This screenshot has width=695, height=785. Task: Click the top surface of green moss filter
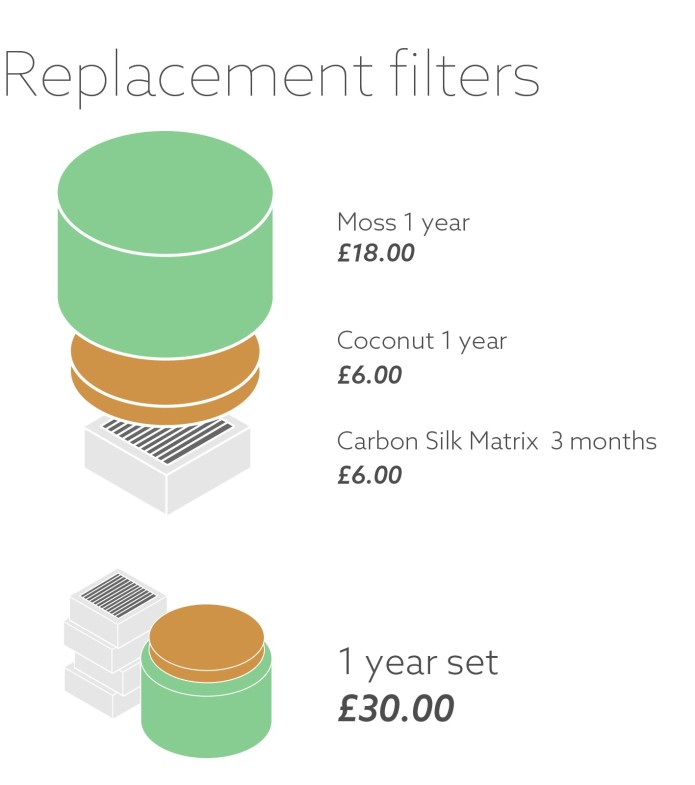tap(165, 193)
